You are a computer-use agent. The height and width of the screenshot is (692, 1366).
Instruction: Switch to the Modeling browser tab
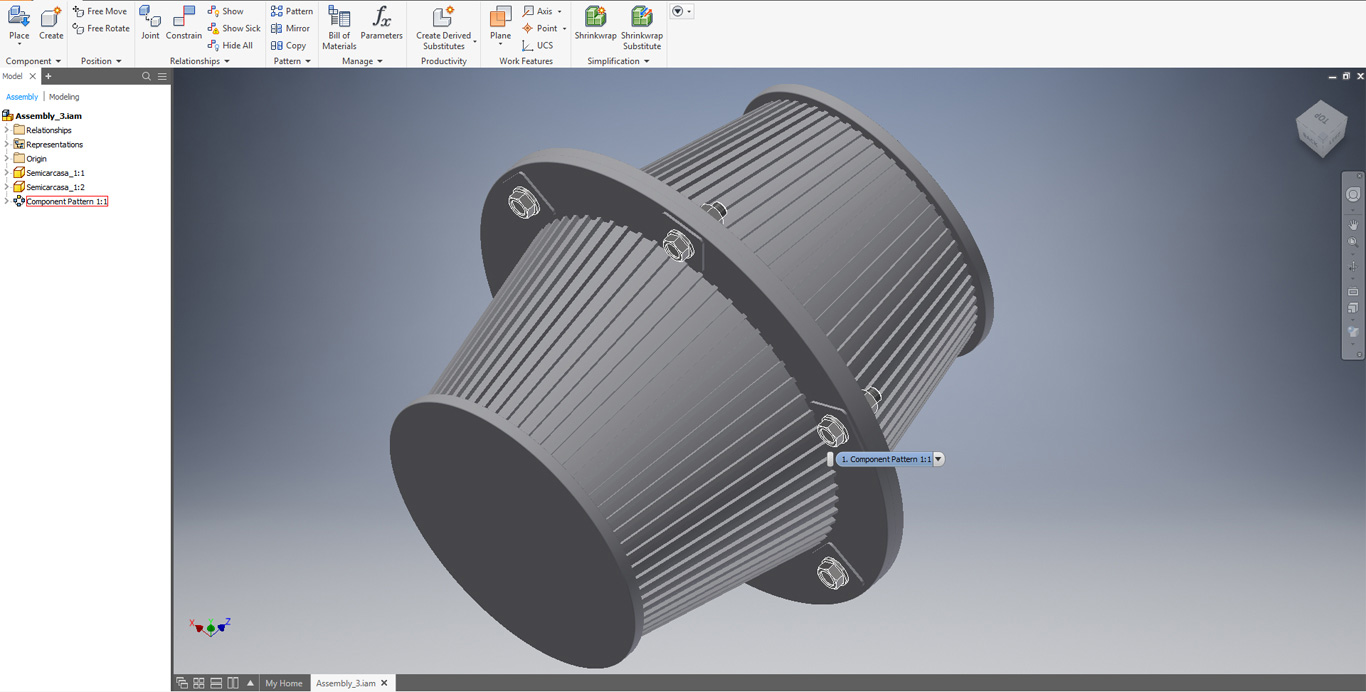(x=64, y=97)
